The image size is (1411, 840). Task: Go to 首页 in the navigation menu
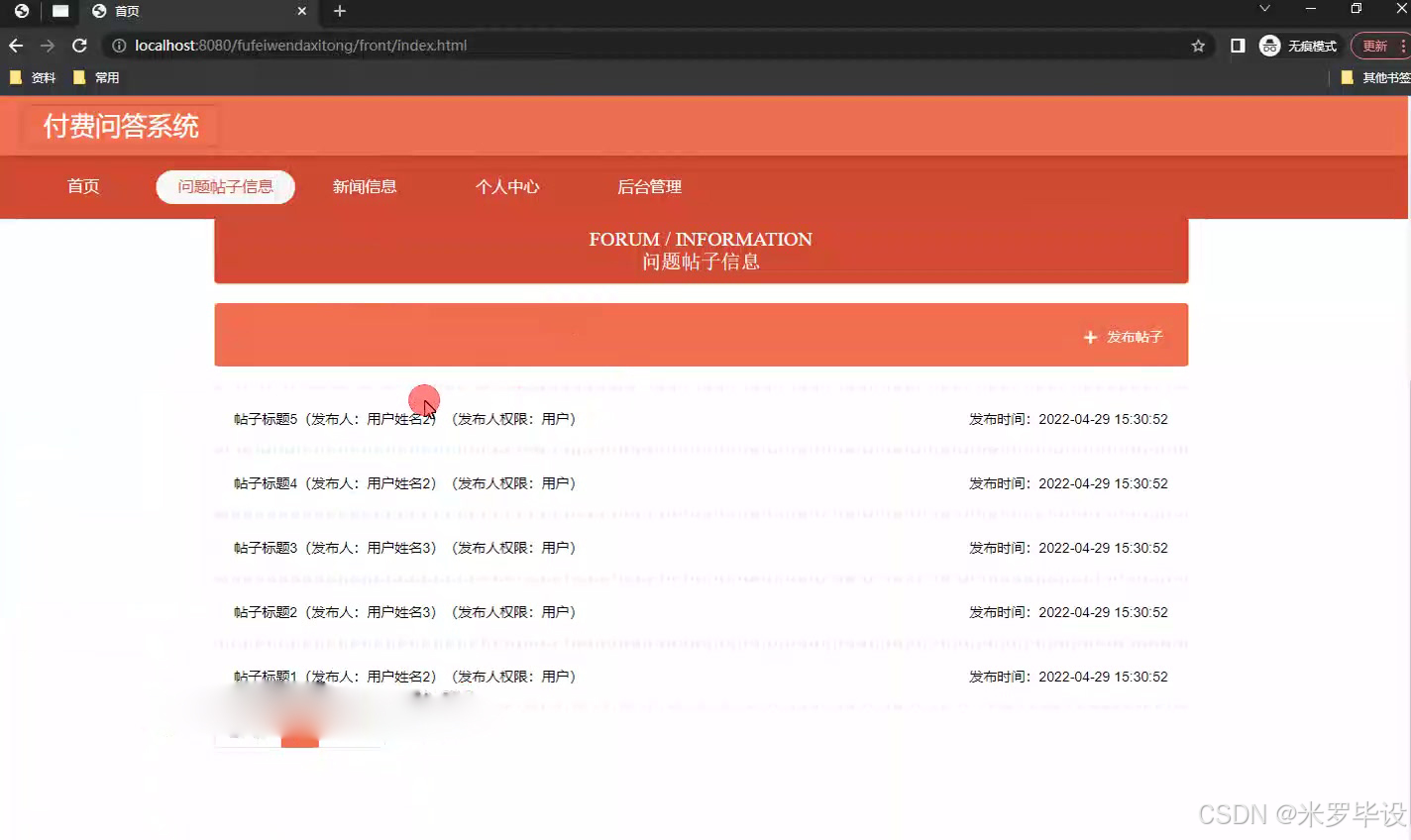(83, 186)
